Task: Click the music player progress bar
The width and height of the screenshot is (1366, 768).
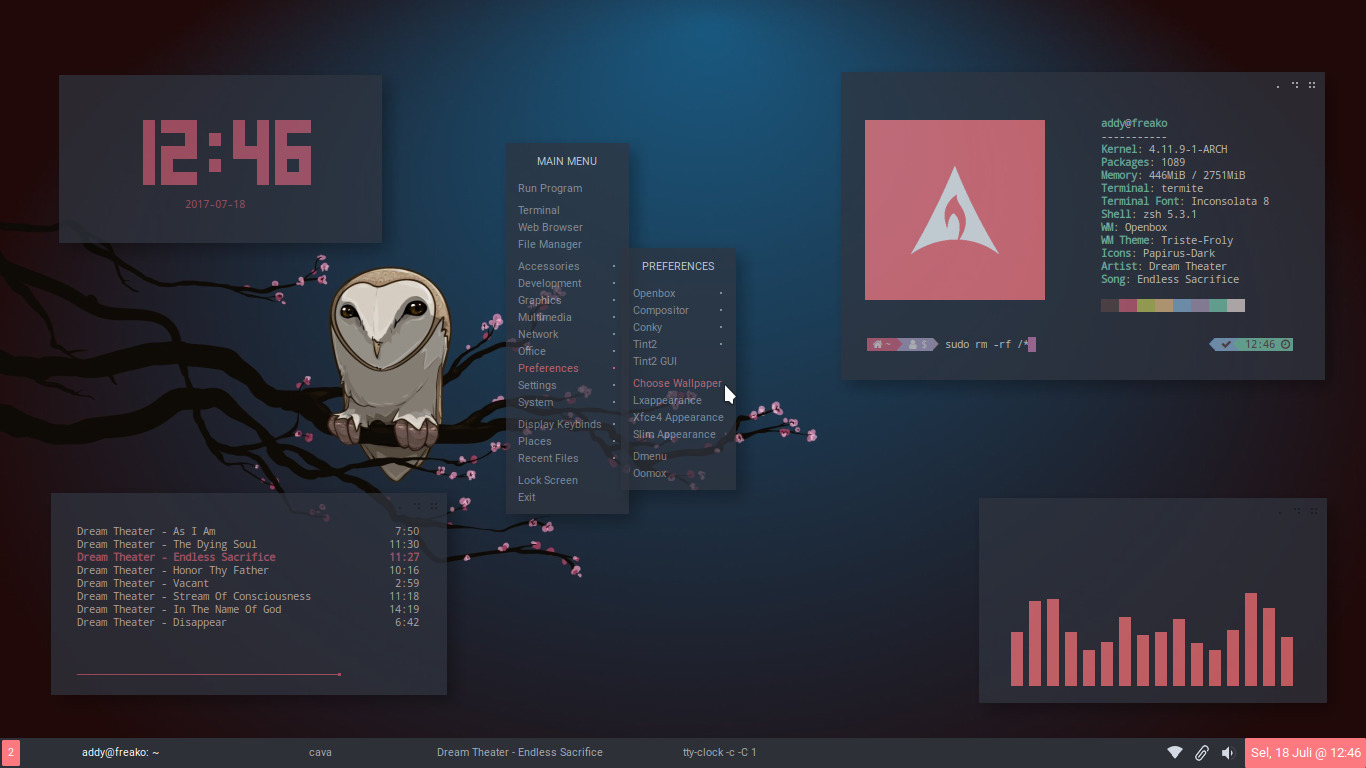Action: click(x=209, y=674)
